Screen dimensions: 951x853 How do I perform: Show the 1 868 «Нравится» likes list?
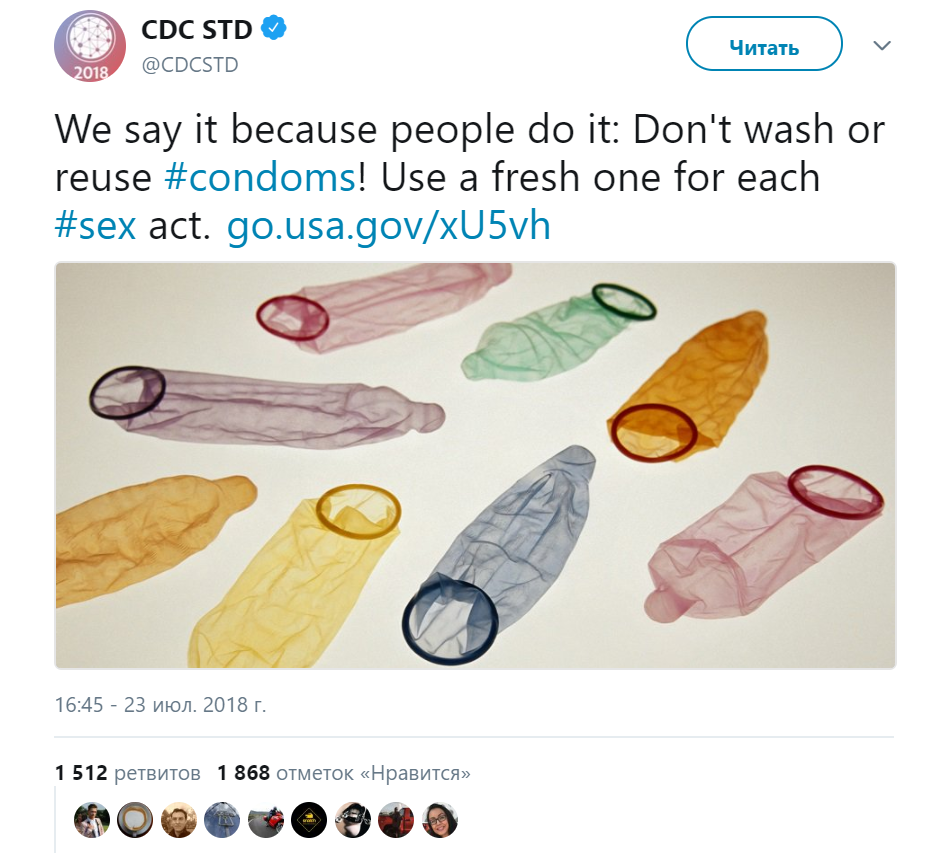coord(344,773)
